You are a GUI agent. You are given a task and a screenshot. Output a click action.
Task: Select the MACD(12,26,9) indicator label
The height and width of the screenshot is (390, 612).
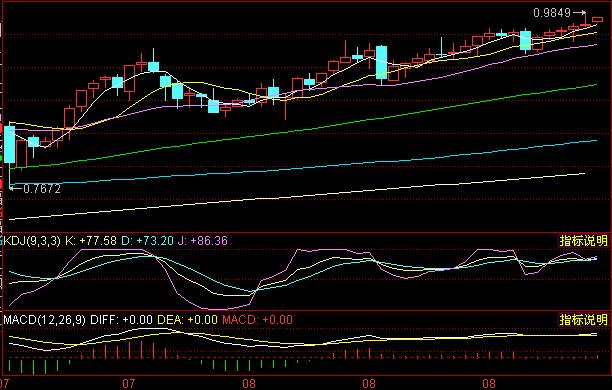(44, 320)
